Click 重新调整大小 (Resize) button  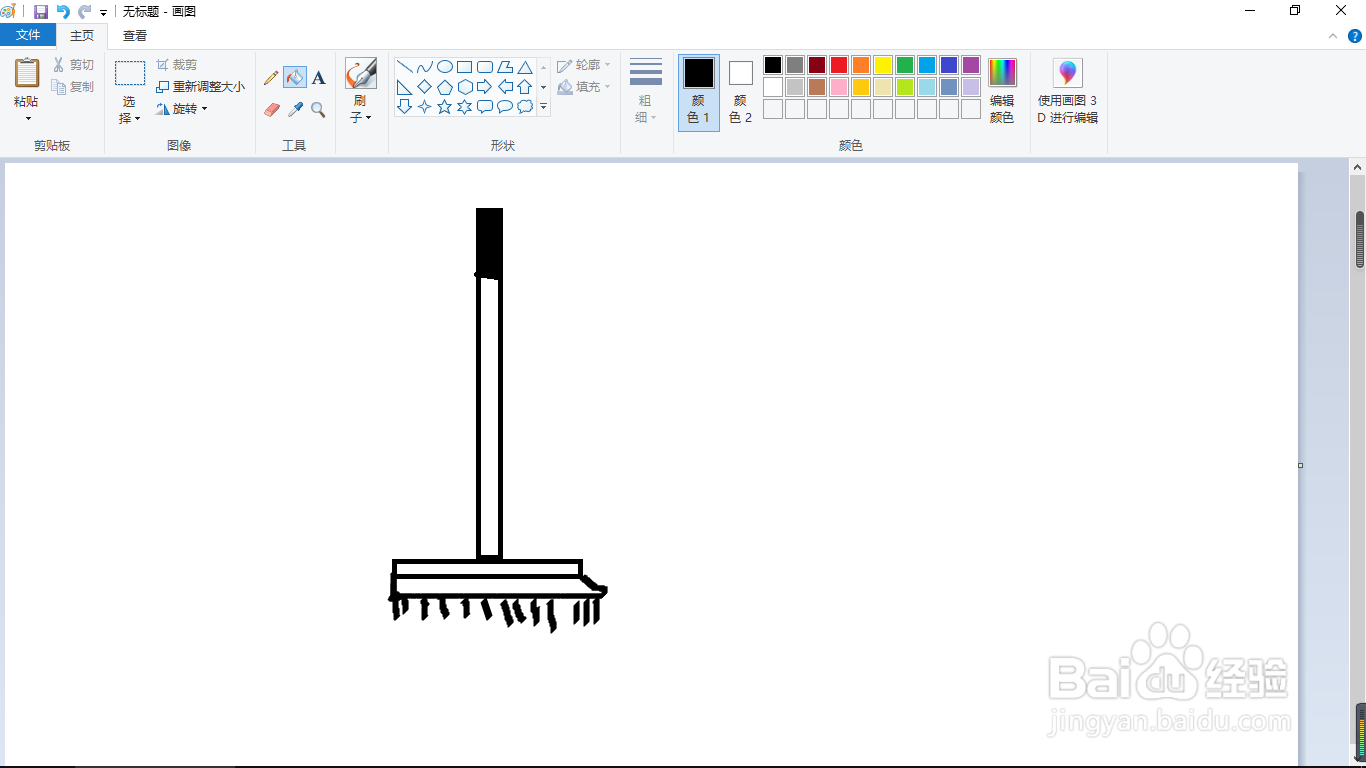200,87
